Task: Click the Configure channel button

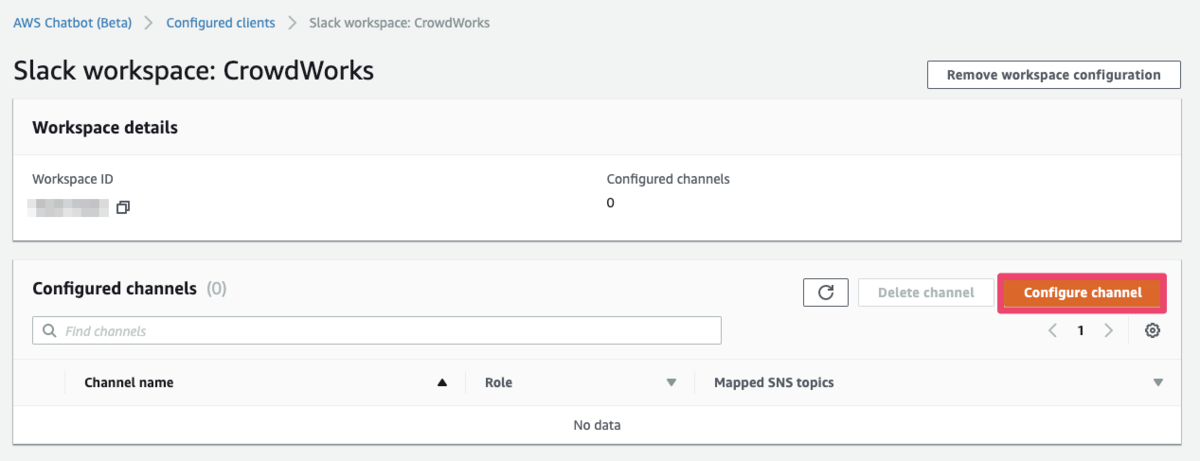Action: click(x=1082, y=293)
